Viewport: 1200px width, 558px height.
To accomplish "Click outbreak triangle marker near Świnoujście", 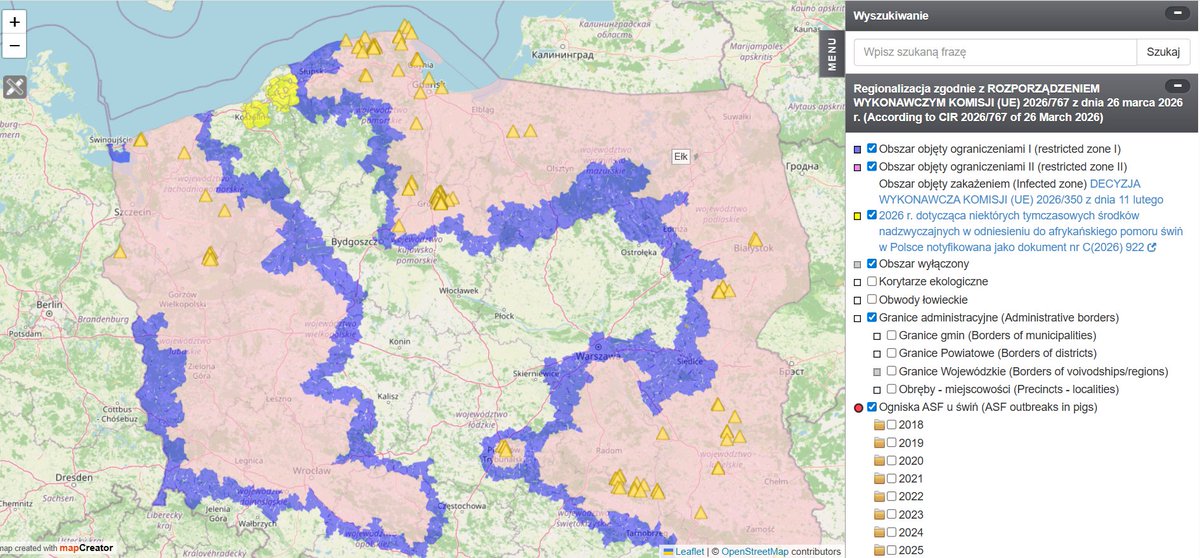I will [x=141, y=141].
